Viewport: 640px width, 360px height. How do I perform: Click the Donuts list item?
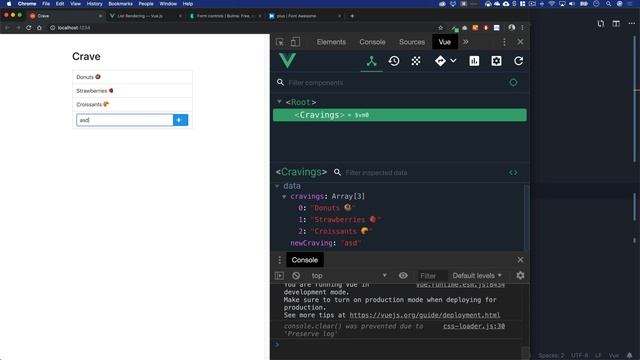click(x=132, y=77)
